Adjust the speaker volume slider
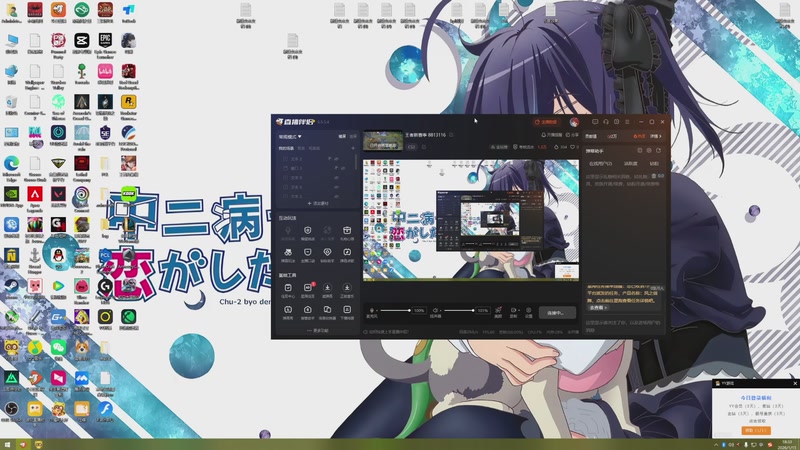 pyautogui.click(x=459, y=310)
